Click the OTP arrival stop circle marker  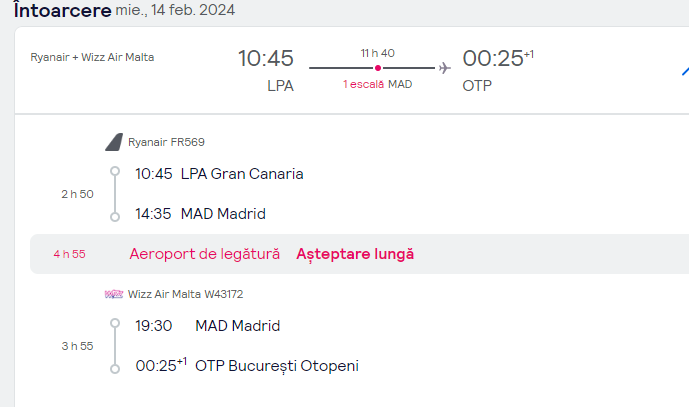[115, 369]
